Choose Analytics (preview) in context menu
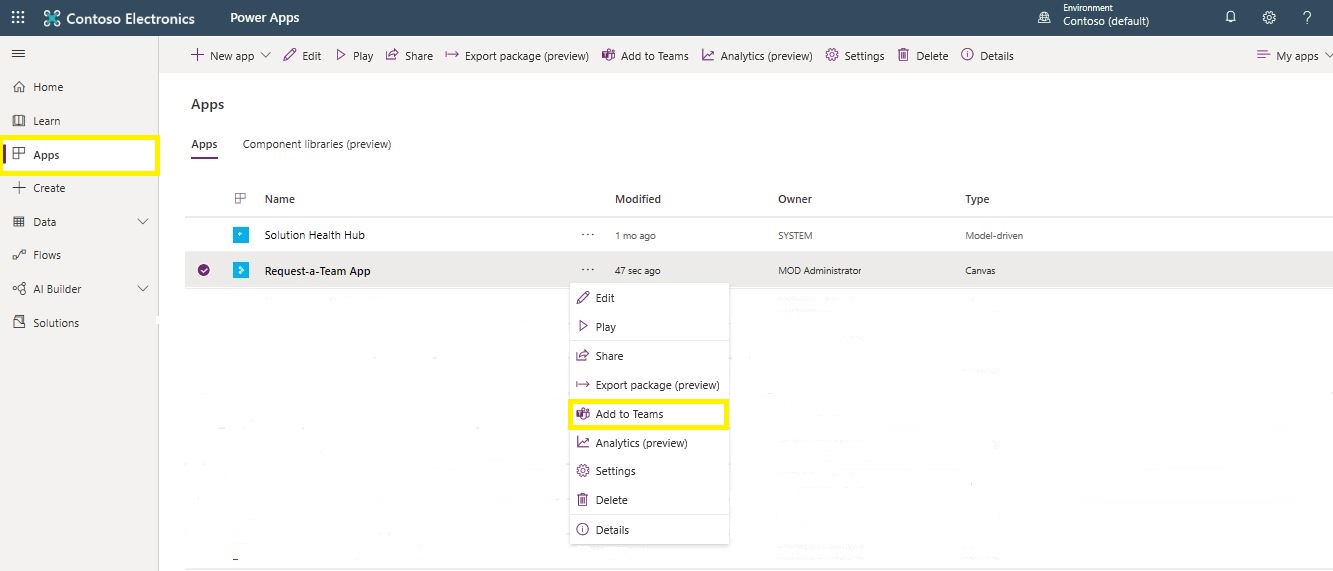This screenshot has height=571, width=1333. click(x=649, y=443)
